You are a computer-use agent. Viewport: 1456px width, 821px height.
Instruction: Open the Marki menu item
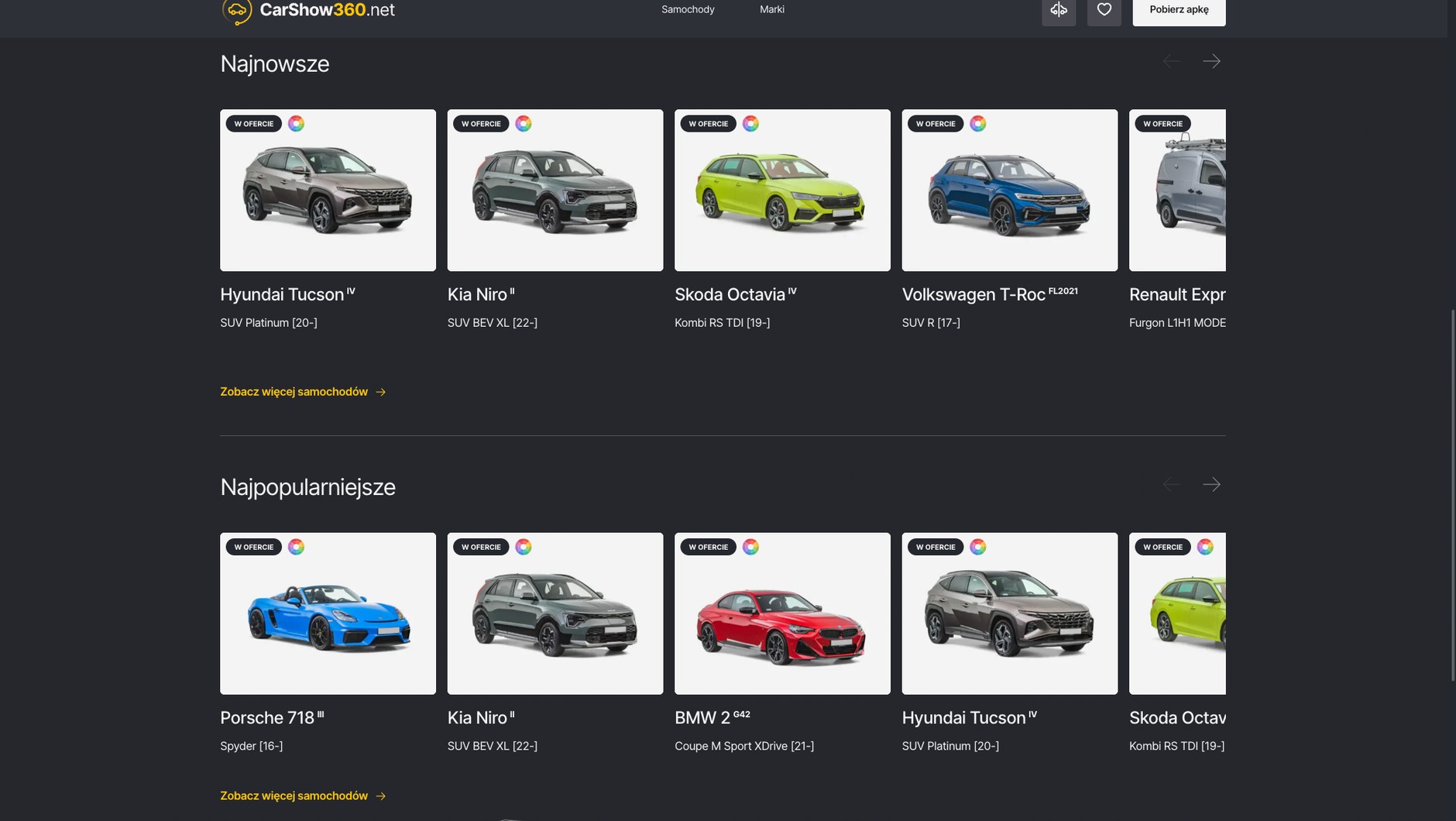click(x=772, y=9)
